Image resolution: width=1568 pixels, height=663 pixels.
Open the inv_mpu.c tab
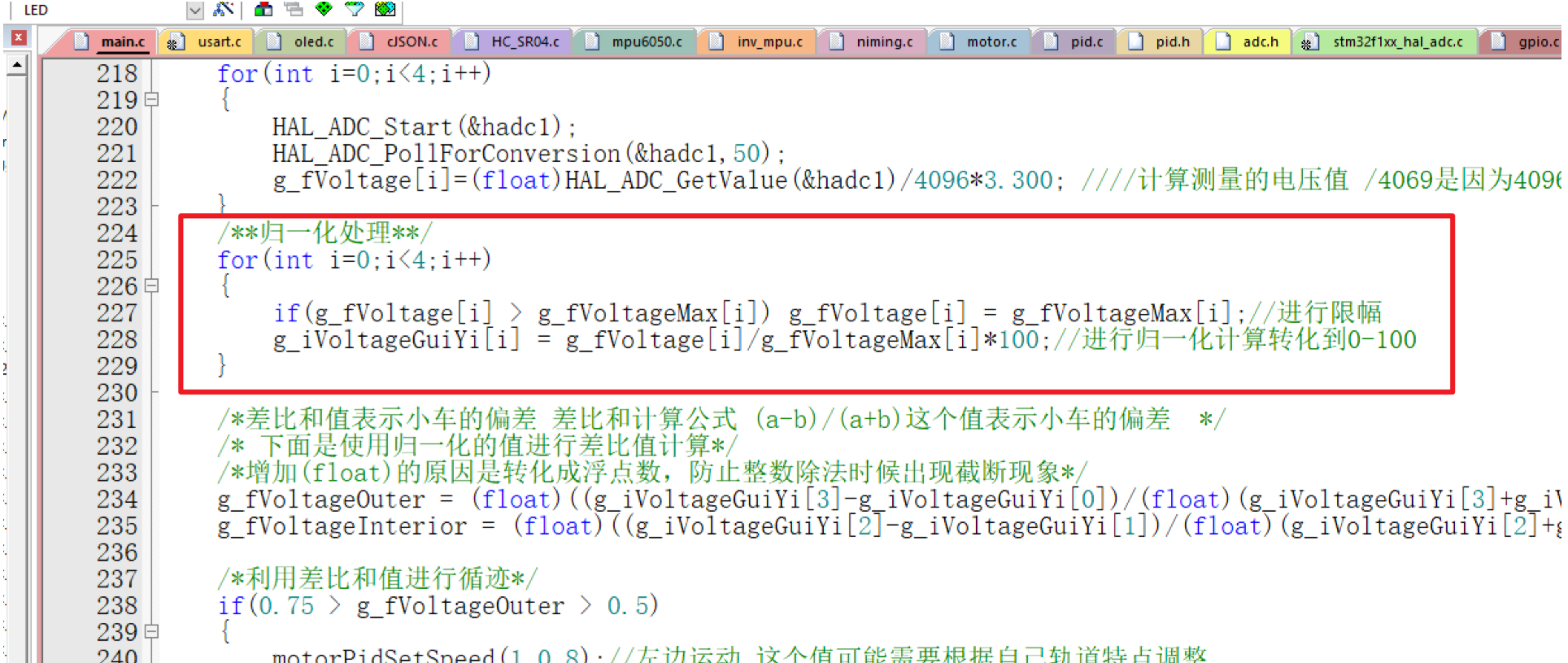click(x=757, y=41)
